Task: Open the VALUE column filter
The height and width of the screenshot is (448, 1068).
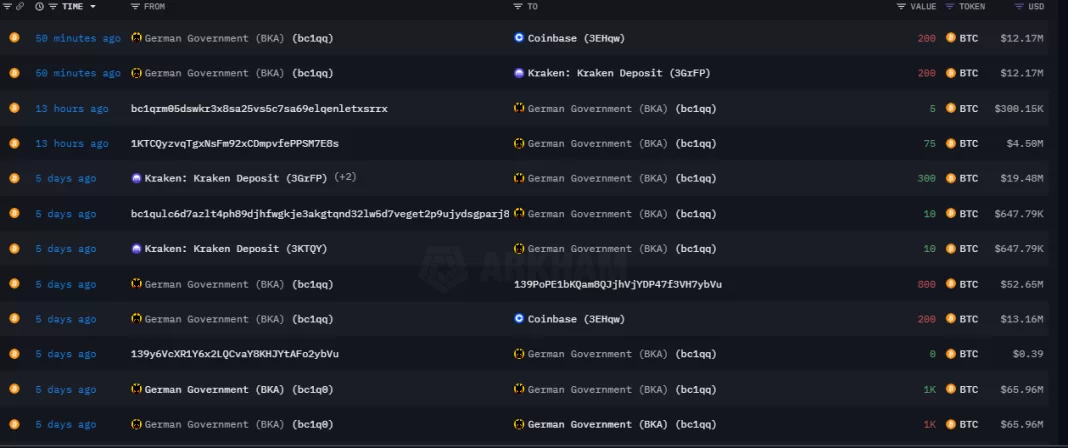Action: point(901,6)
